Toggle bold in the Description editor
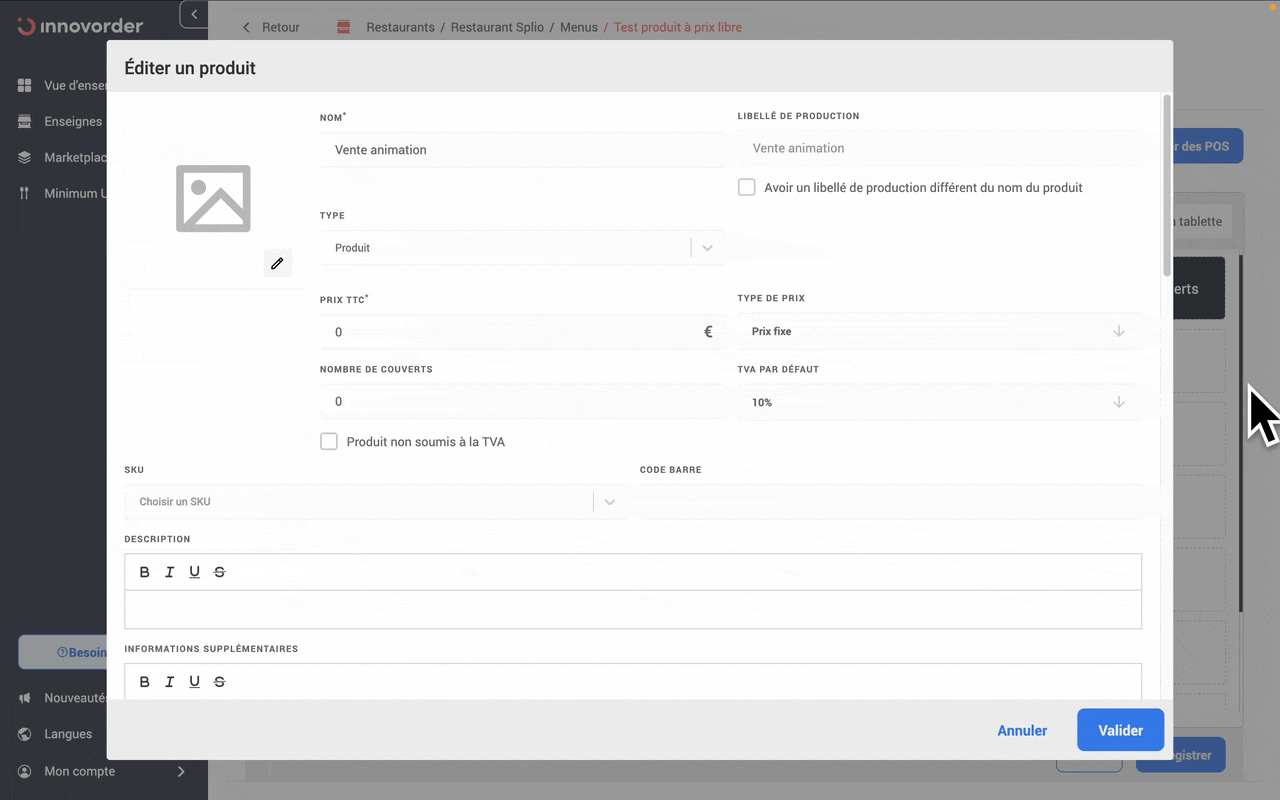Image resolution: width=1280 pixels, height=800 pixels. point(145,572)
